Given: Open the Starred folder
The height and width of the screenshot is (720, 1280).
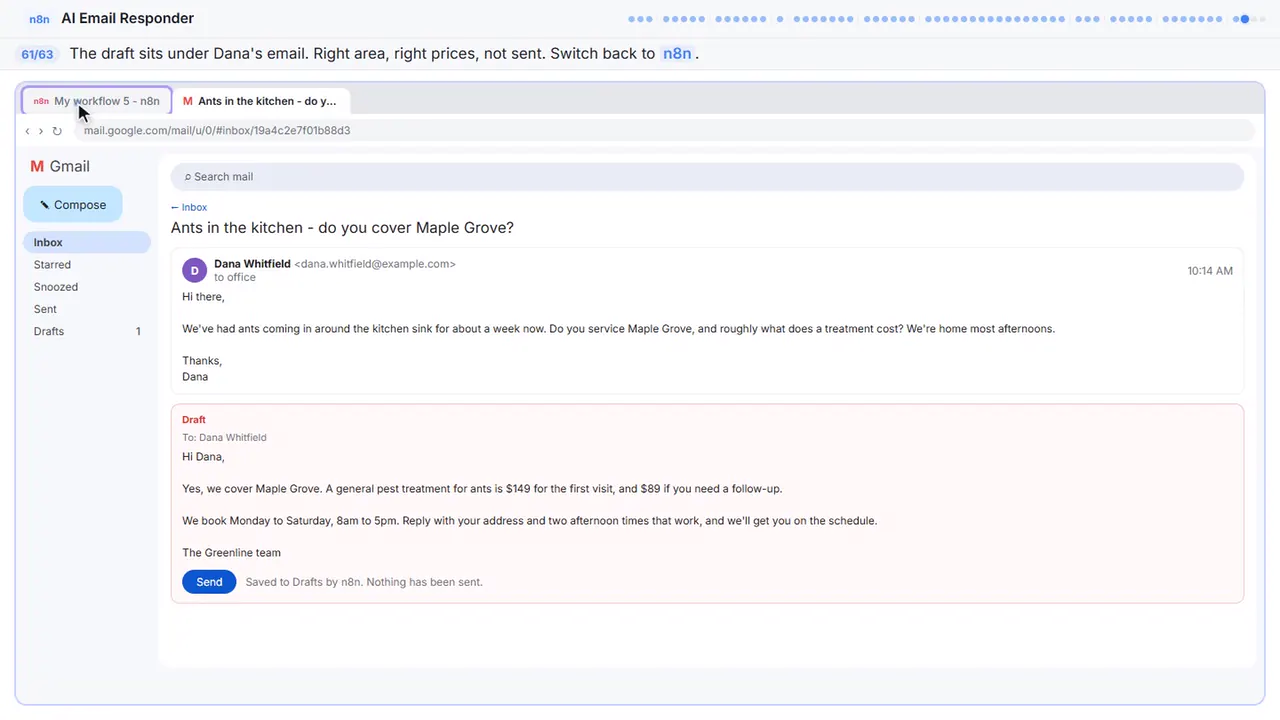Looking at the screenshot, I should tap(87, 265).
